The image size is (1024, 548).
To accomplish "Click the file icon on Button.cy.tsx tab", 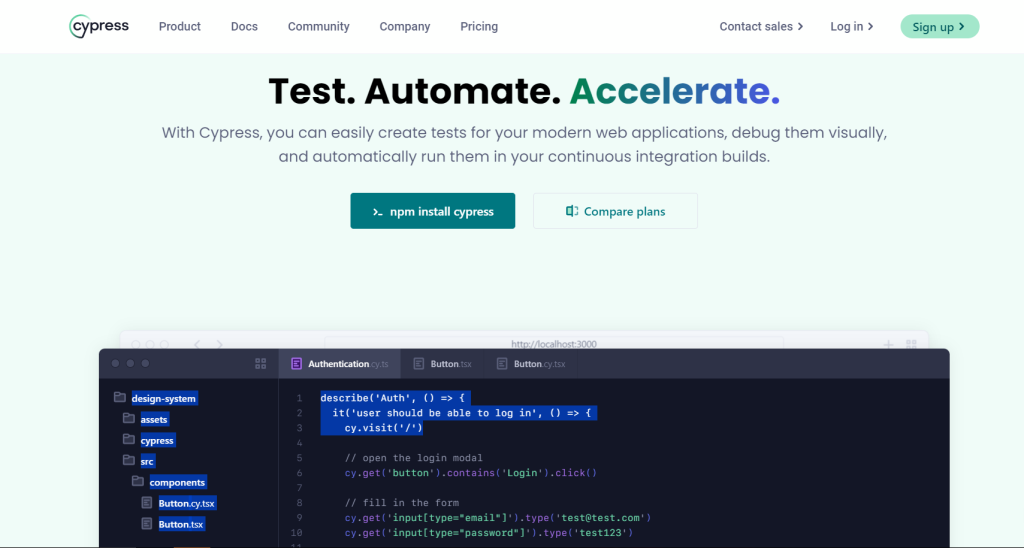I will (502, 364).
